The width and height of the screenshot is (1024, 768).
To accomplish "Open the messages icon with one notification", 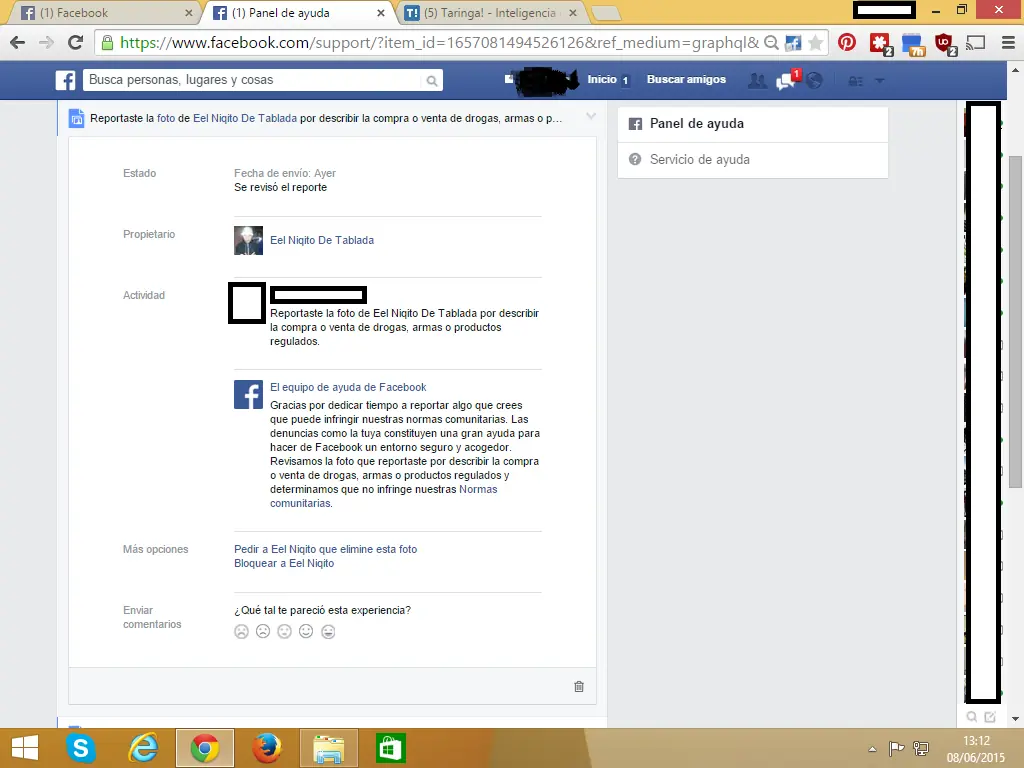I will click(786, 80).
